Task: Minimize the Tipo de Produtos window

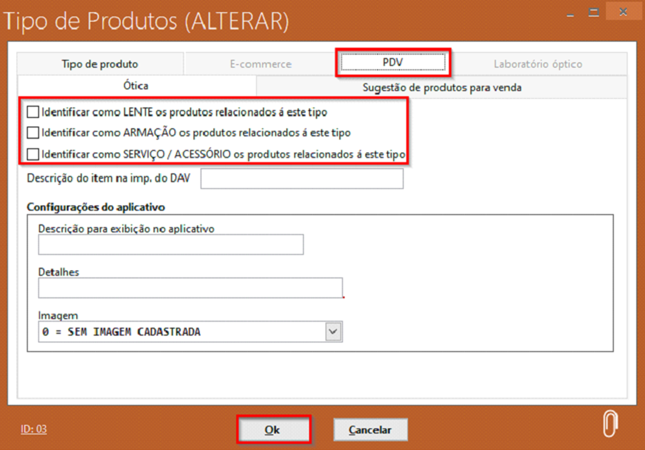Action: point(567,14)
